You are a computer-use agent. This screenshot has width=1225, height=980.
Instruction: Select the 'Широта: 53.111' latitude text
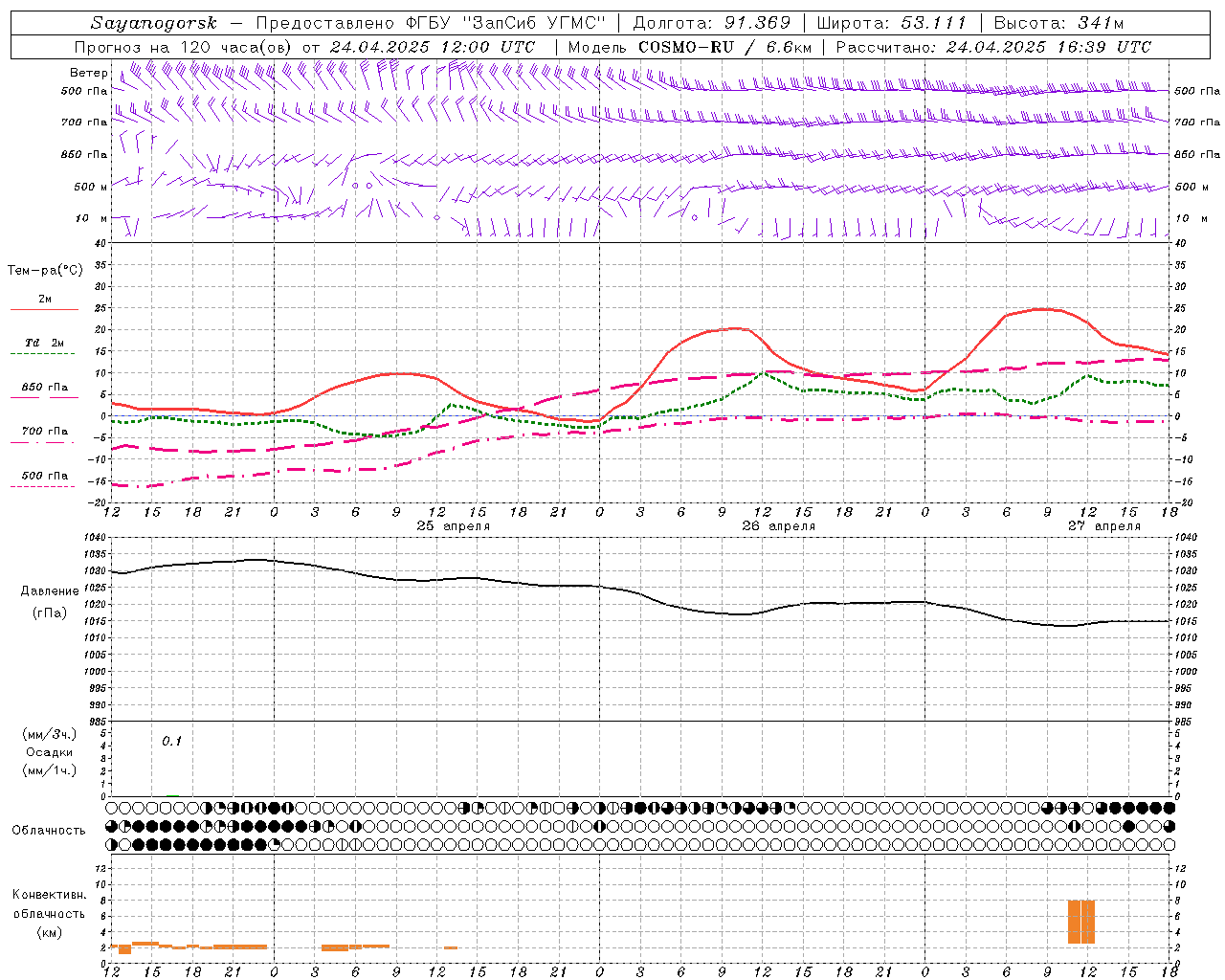(x=892, y=23)
